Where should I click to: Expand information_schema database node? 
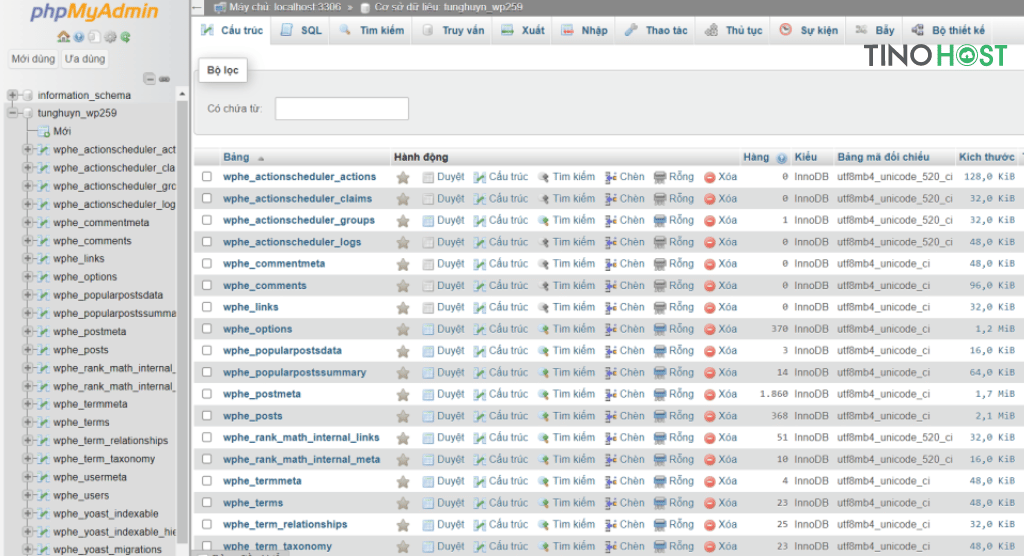pos(12,95)
